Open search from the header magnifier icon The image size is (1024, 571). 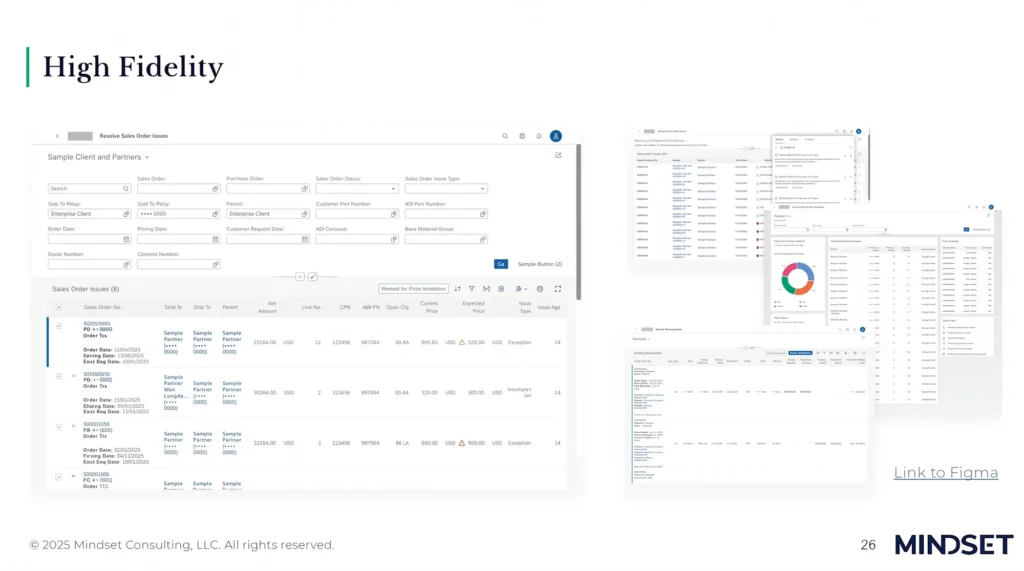[505, 136]
